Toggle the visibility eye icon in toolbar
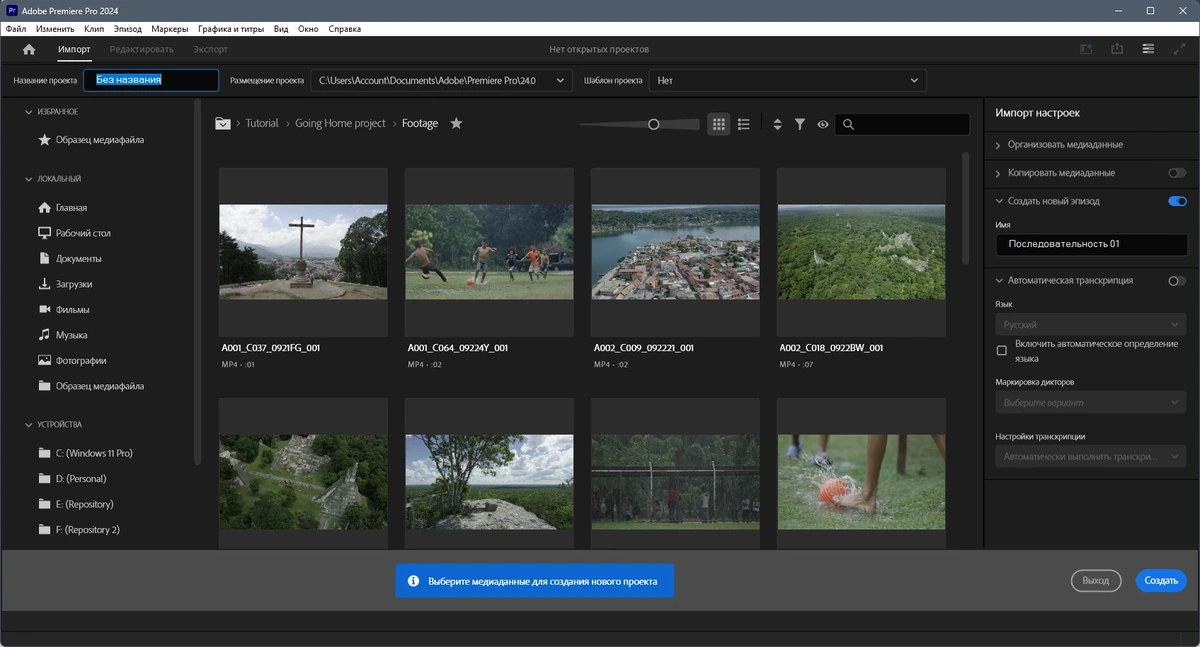The width and height of the screenshot is (1200, 647). click(x=823, y=124)
